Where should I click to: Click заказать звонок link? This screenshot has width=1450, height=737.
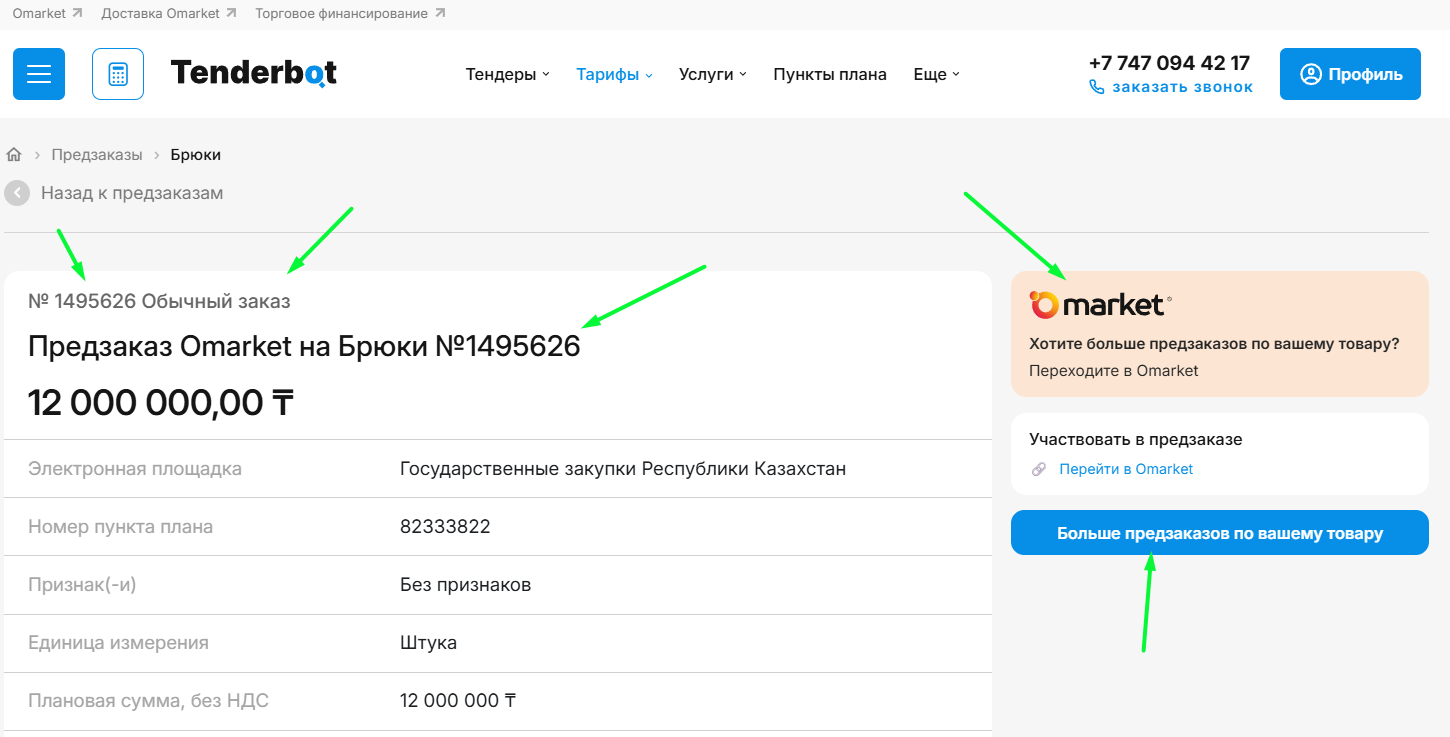tap(1182, 87)
